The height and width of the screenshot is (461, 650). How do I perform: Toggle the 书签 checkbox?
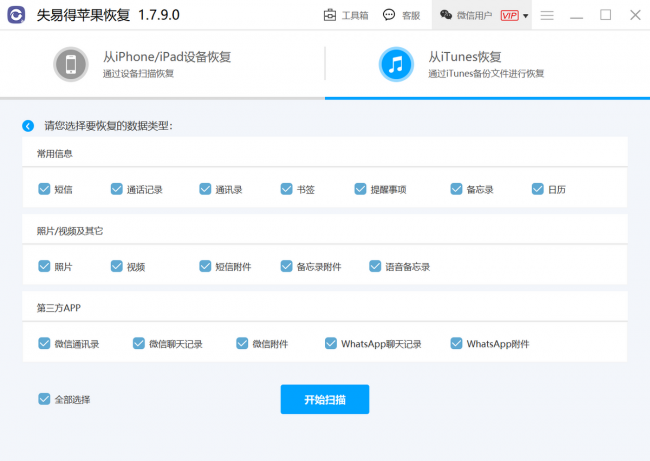pyautogui.click(x=286, y=189)
